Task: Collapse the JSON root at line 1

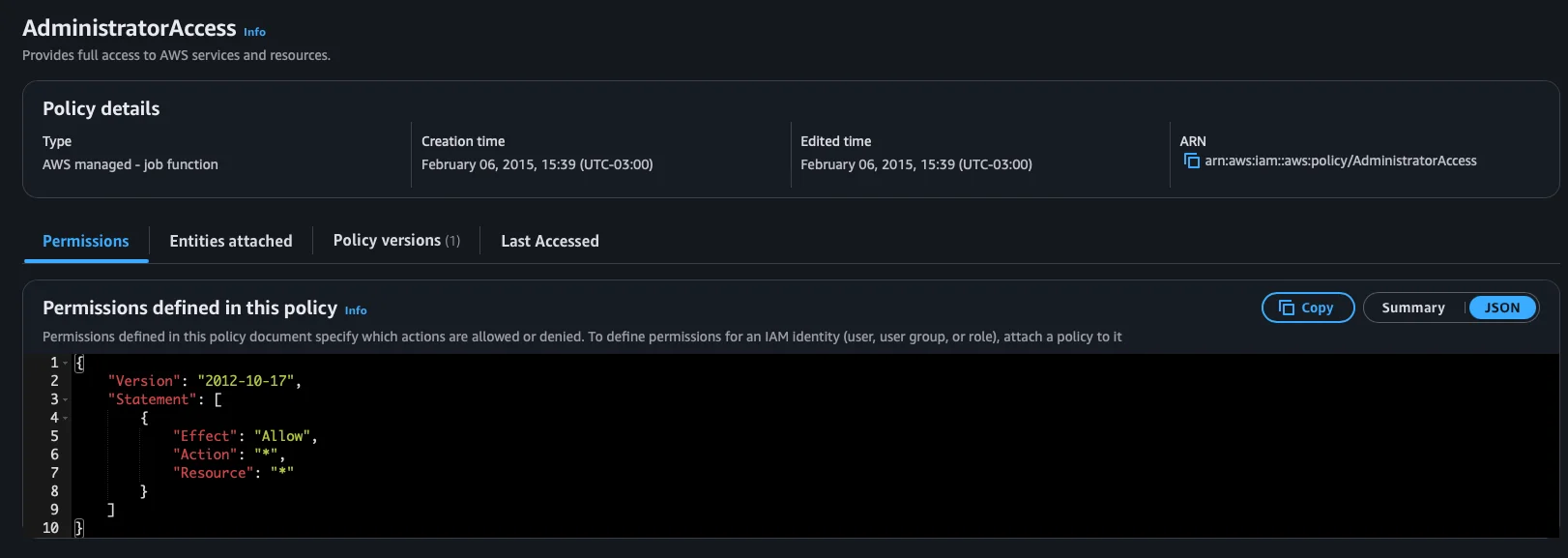Action: 66,363
